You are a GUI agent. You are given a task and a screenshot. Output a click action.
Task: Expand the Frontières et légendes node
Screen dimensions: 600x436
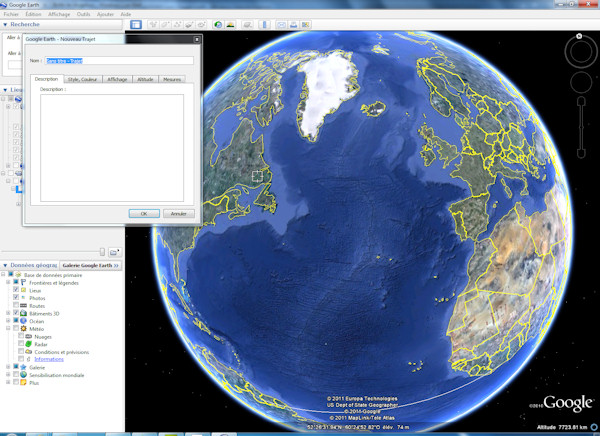tap(8, 282)
